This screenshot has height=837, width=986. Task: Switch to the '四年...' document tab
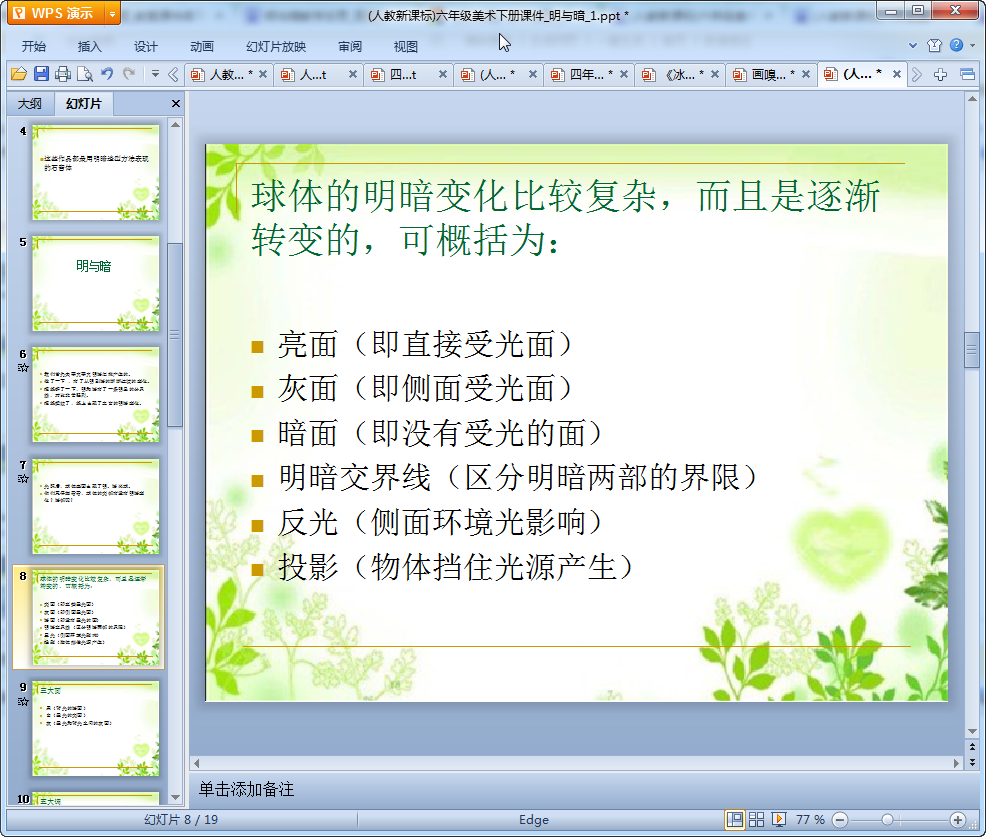pos(591,74)
